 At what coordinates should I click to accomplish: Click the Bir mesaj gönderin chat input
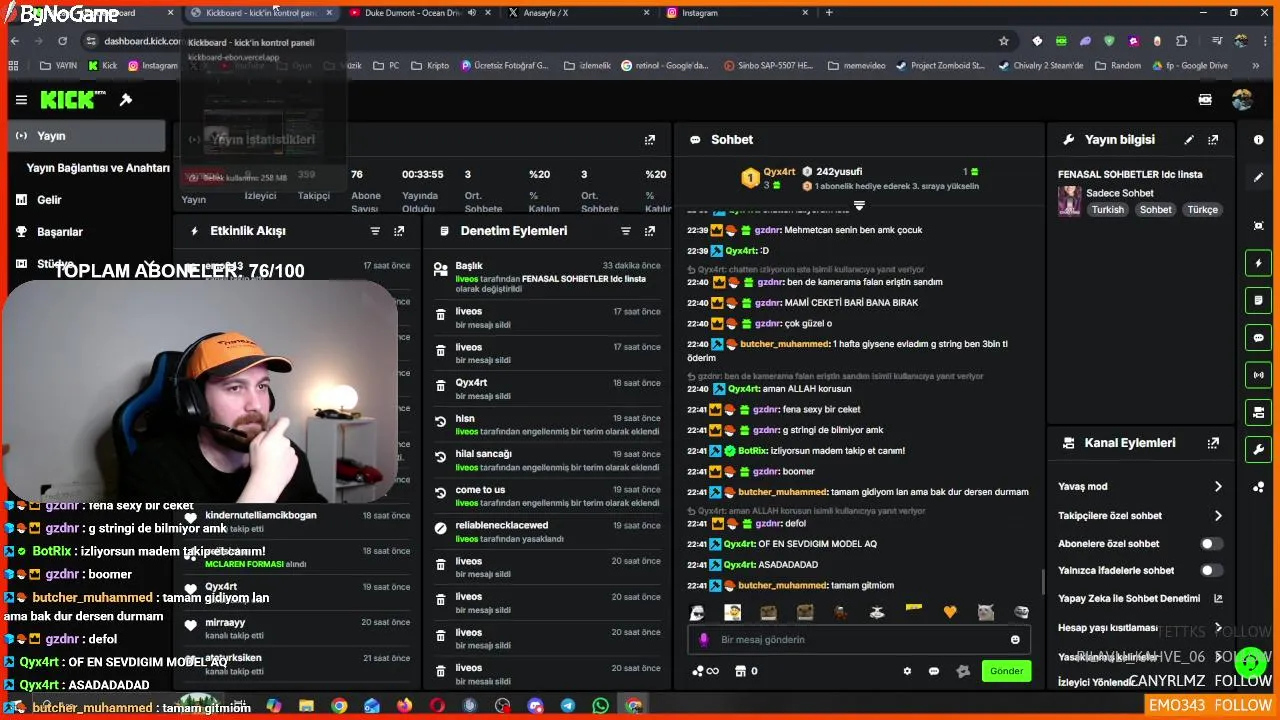tap(859, 640)
